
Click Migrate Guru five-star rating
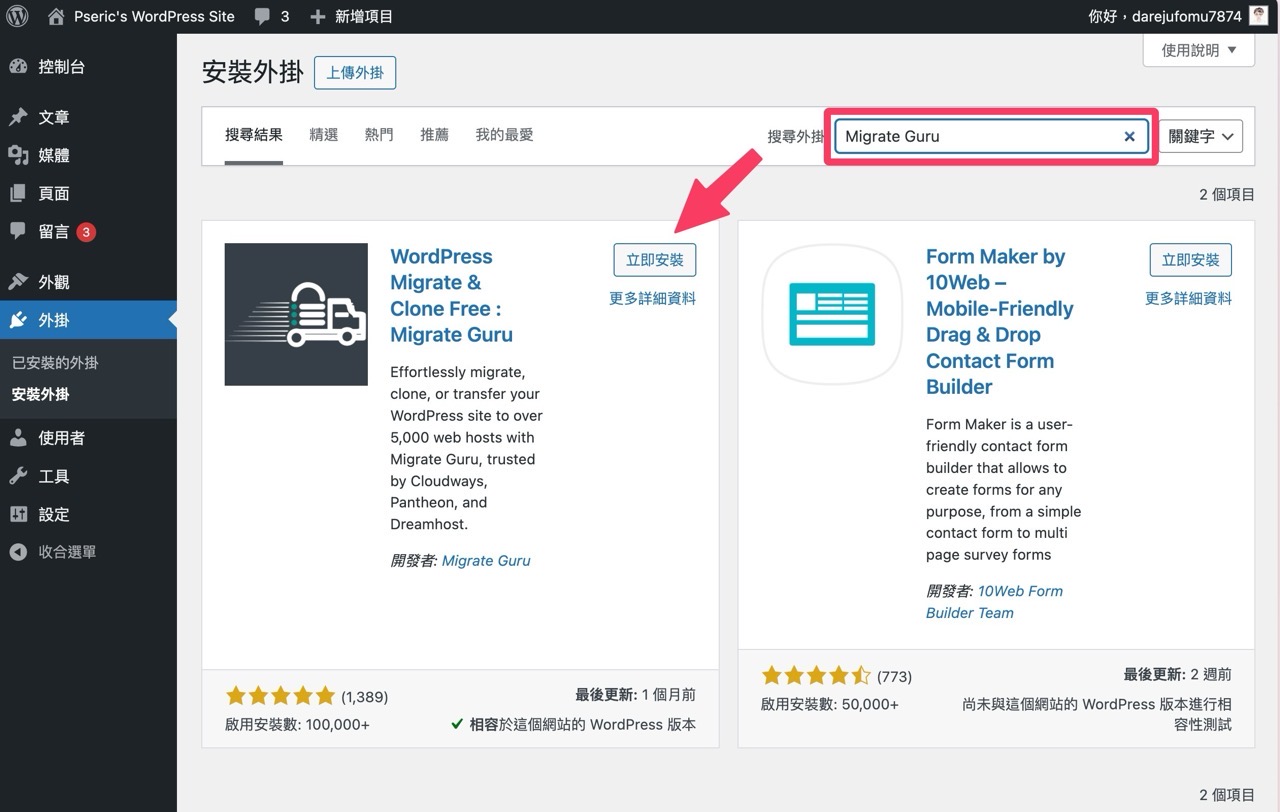click(281, 696)
